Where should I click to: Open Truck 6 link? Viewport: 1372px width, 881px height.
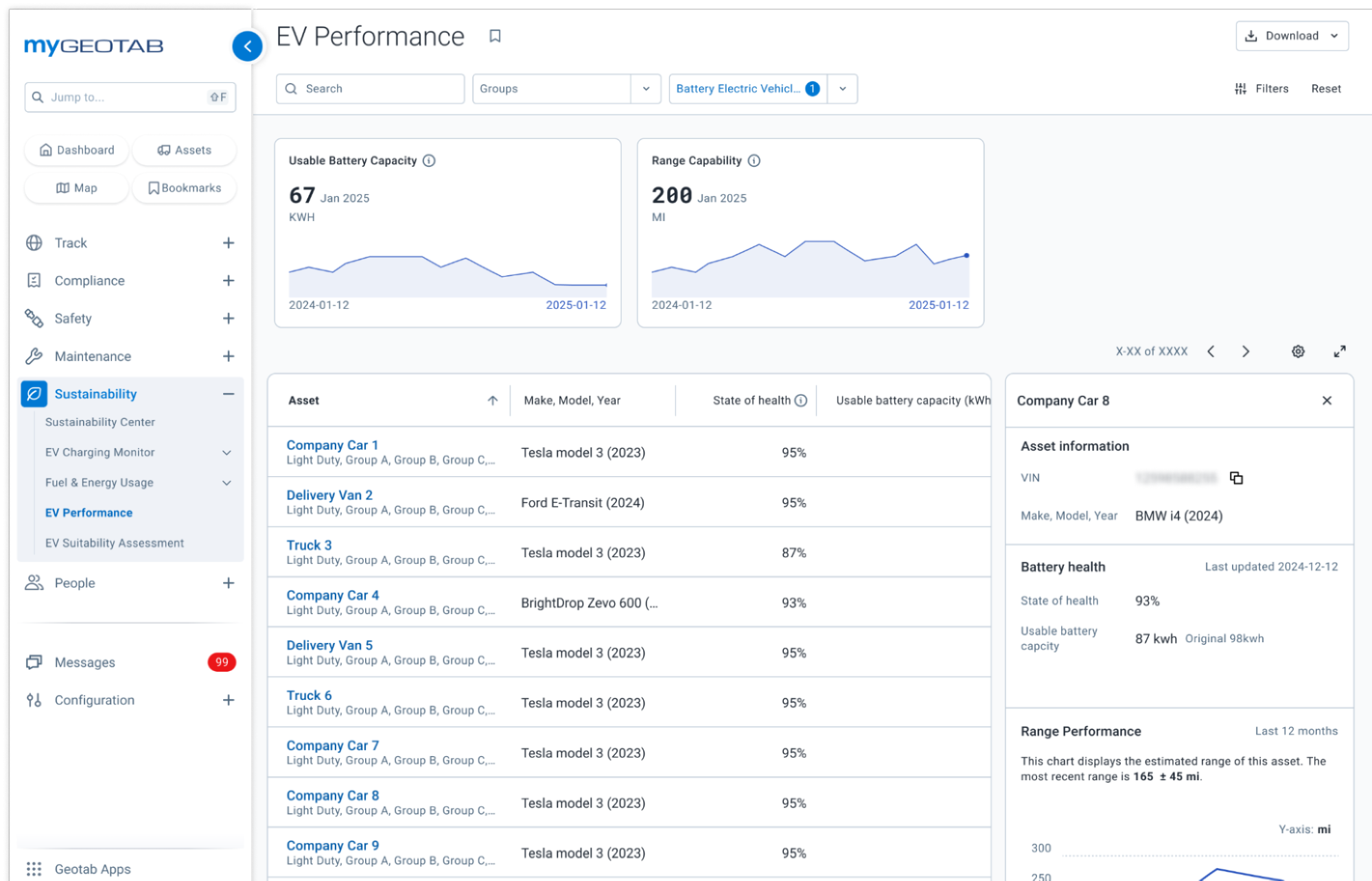309,695
